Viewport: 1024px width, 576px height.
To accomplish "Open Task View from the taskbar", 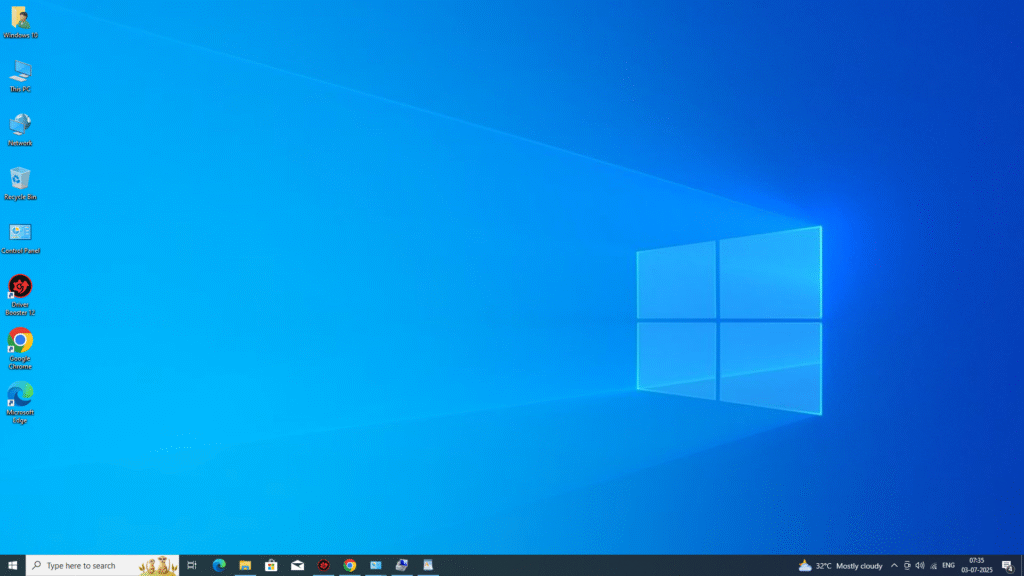I will point(192,566).
